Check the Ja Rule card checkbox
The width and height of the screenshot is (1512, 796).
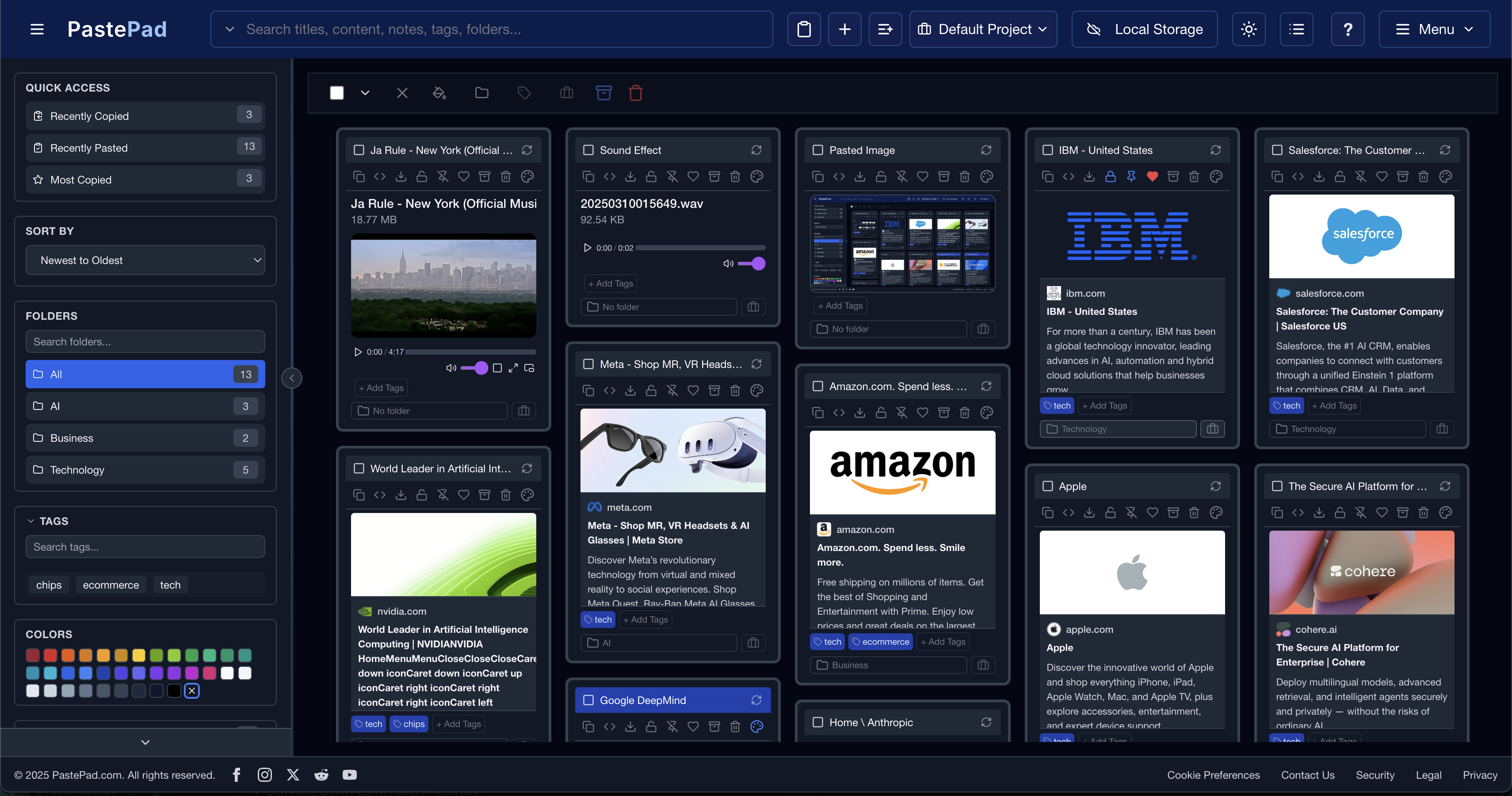point(359,150)
